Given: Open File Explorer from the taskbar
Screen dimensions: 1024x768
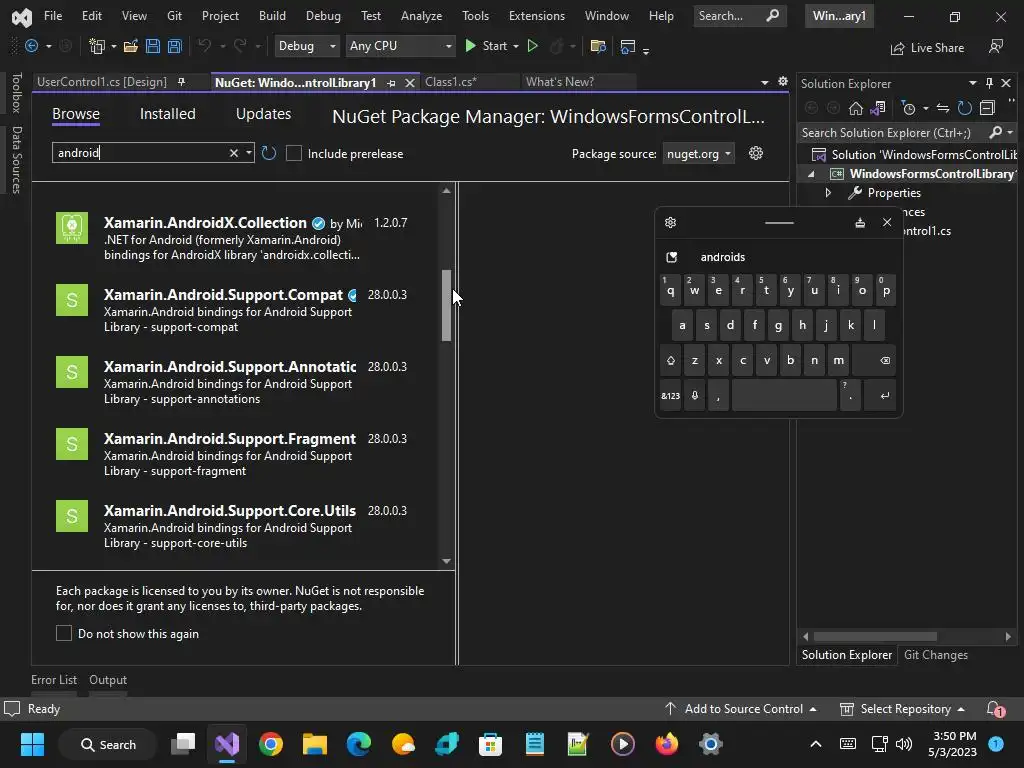Looking at the screenshot, I should click(x=315, y=744).
